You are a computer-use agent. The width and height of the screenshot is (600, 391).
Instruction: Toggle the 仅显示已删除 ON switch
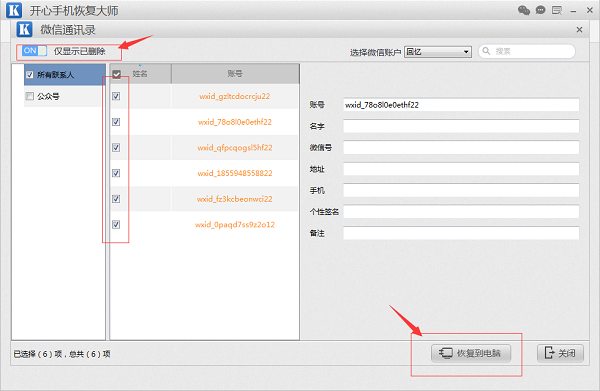[34, 51]
